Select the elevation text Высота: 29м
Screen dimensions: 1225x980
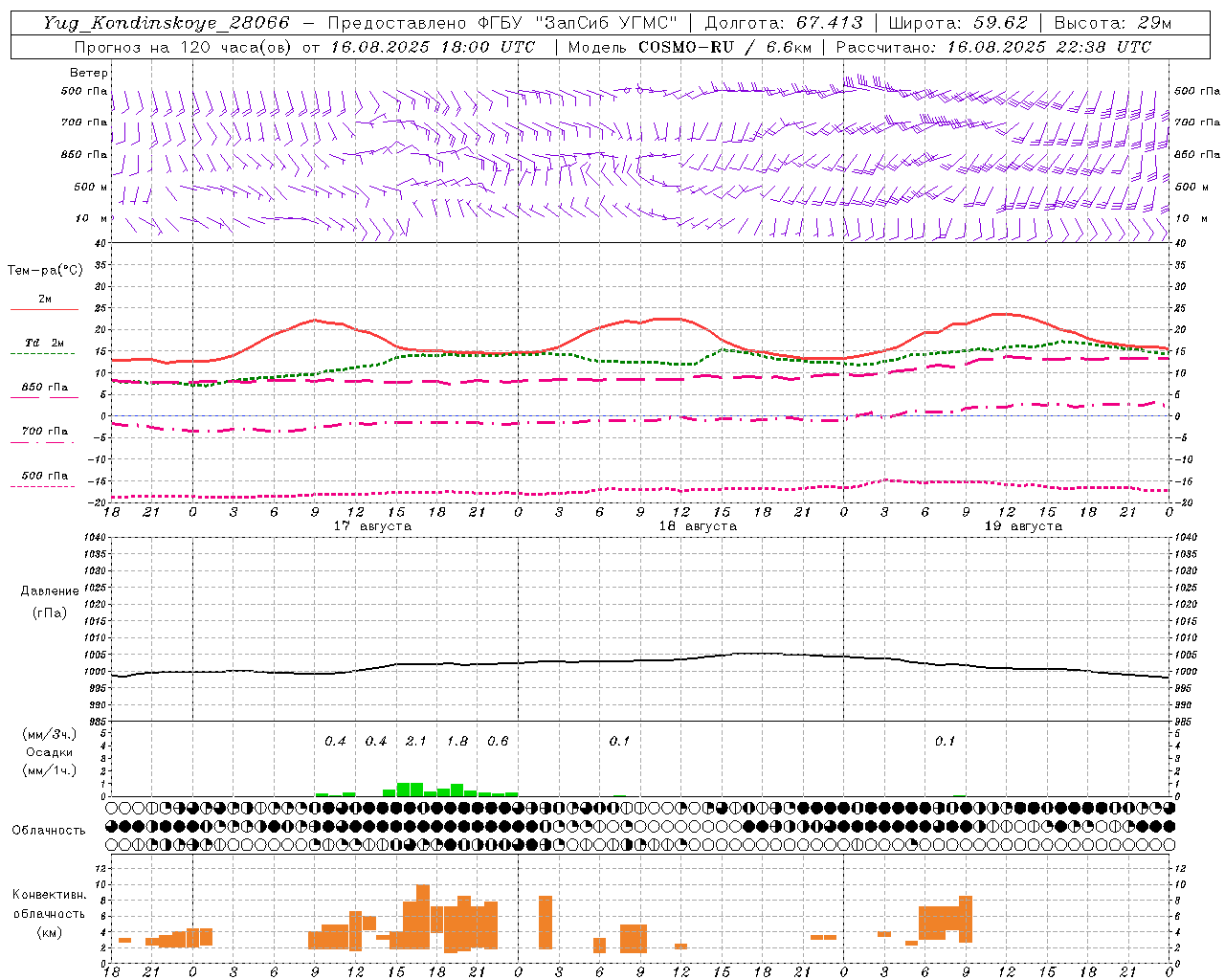[x=1113, y=23]
